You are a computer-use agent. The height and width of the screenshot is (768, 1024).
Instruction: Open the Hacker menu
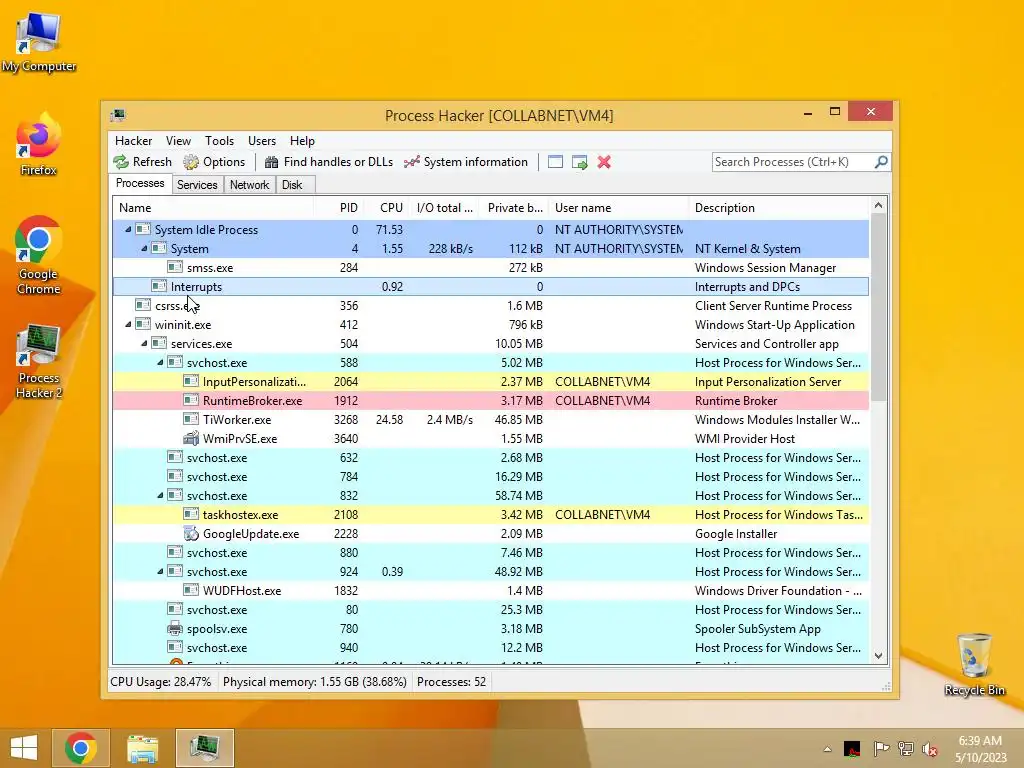133,140
